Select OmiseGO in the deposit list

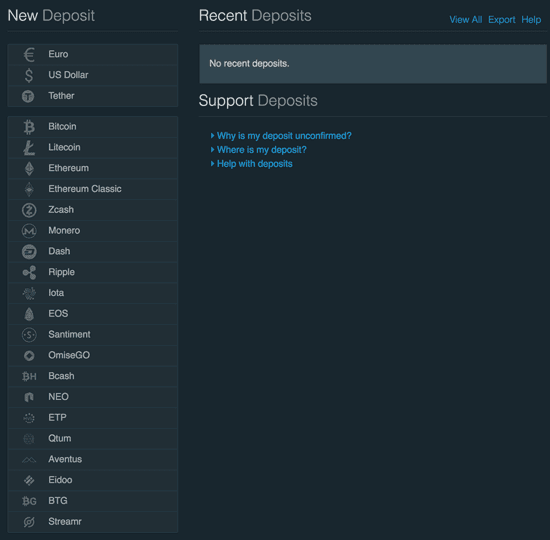93,355
